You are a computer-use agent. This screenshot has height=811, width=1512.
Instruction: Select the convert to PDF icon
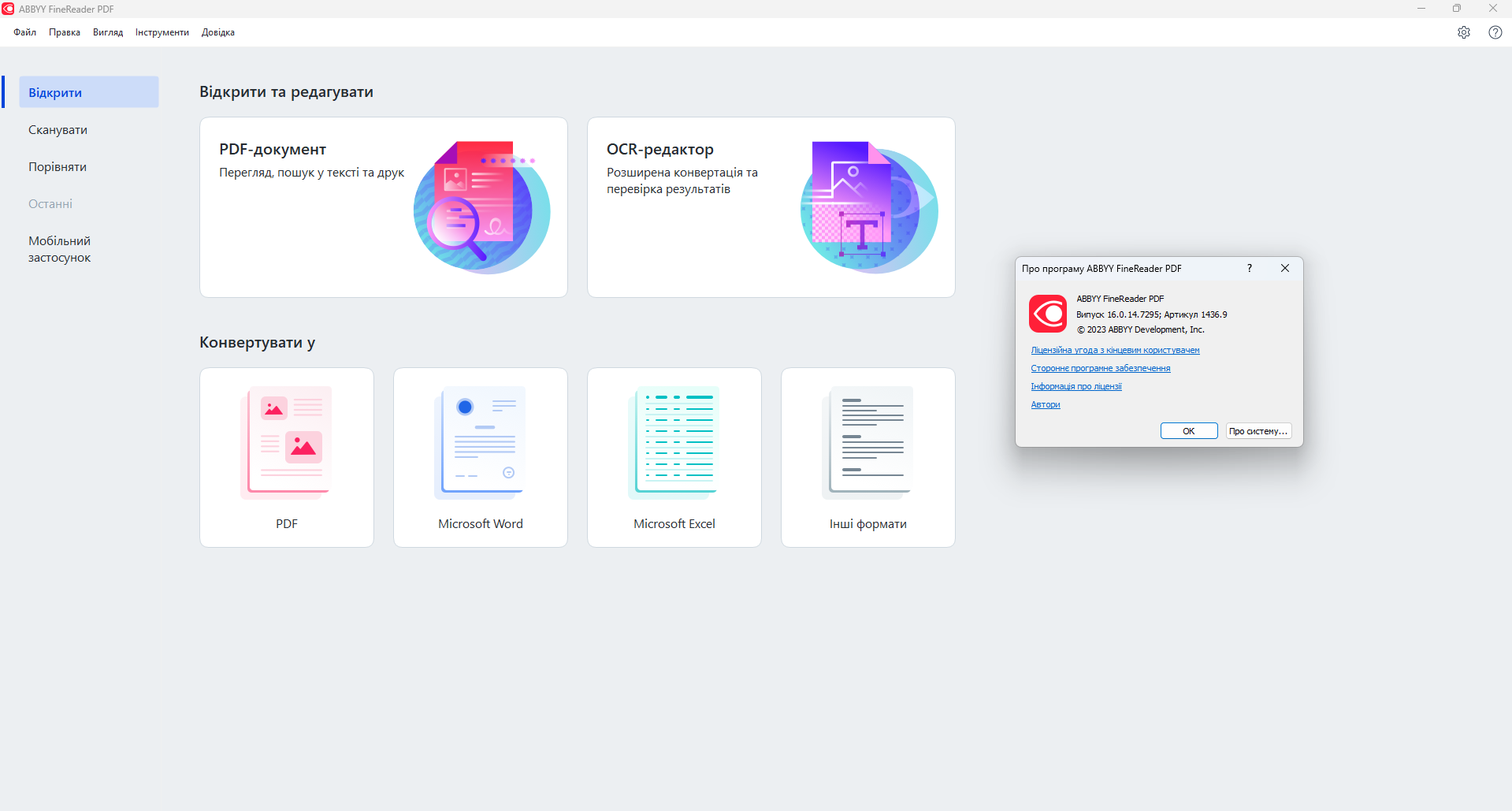(x=286, y=442)
